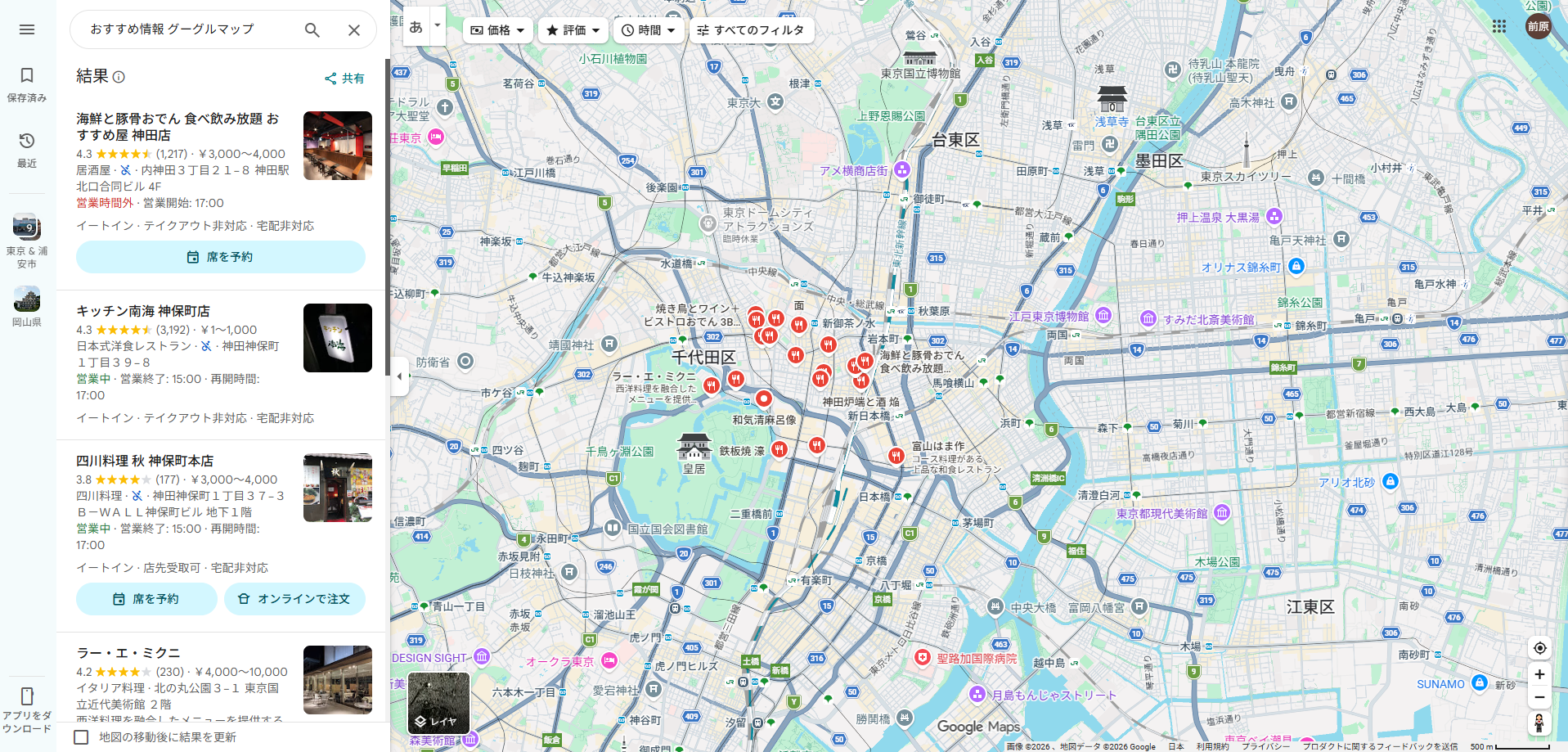The height and width of the screenshot is (752, 1568).
Task: Click the オリナス錦糸町 shopping marker
Action: (1296, 266)
